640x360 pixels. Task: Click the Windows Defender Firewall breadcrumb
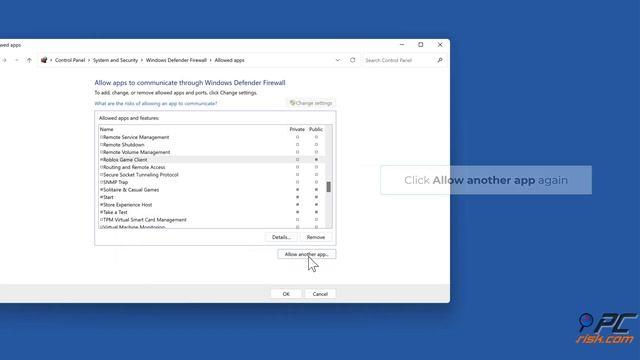[176, 60]
